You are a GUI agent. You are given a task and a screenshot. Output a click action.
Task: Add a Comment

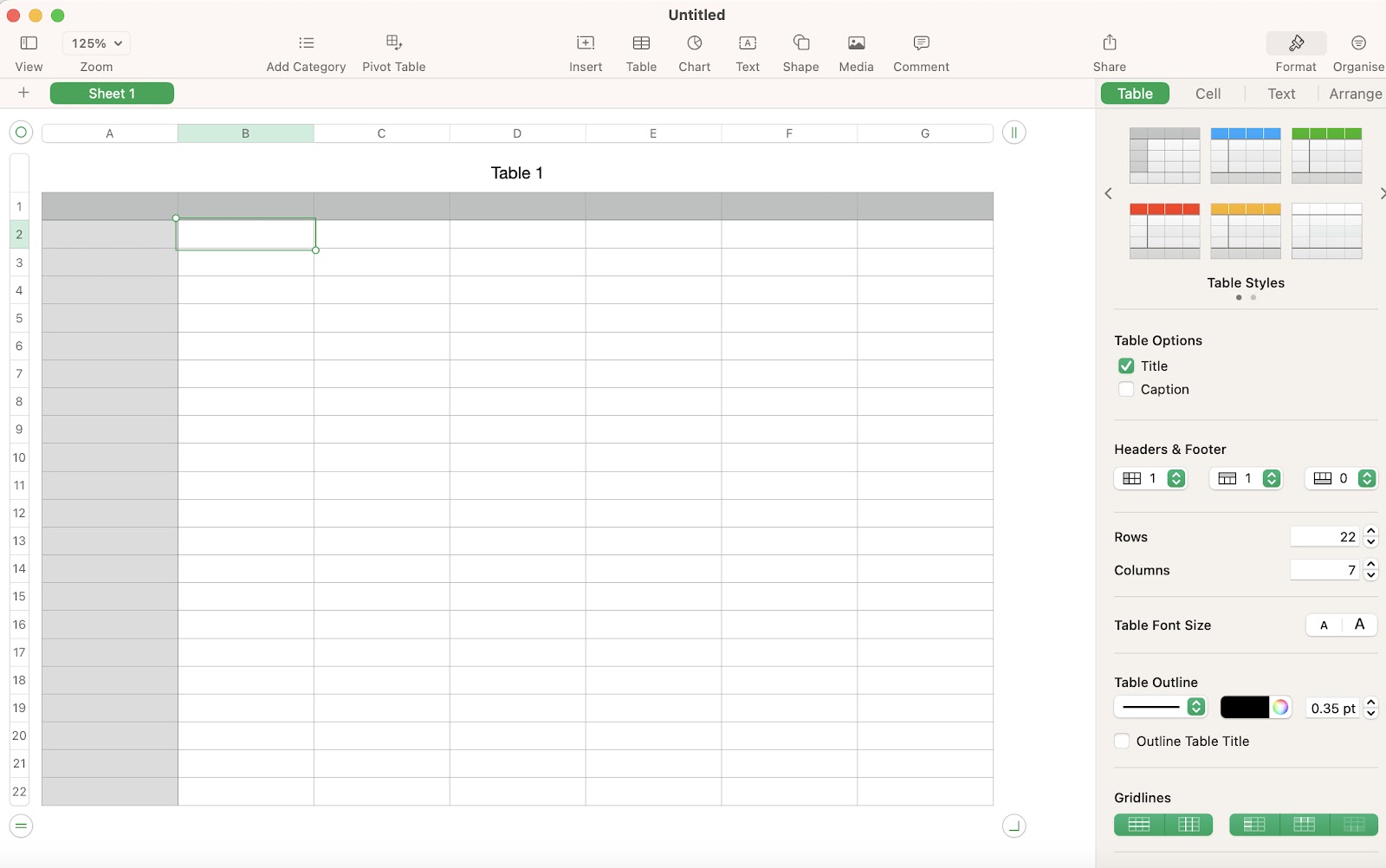point(921,50)
